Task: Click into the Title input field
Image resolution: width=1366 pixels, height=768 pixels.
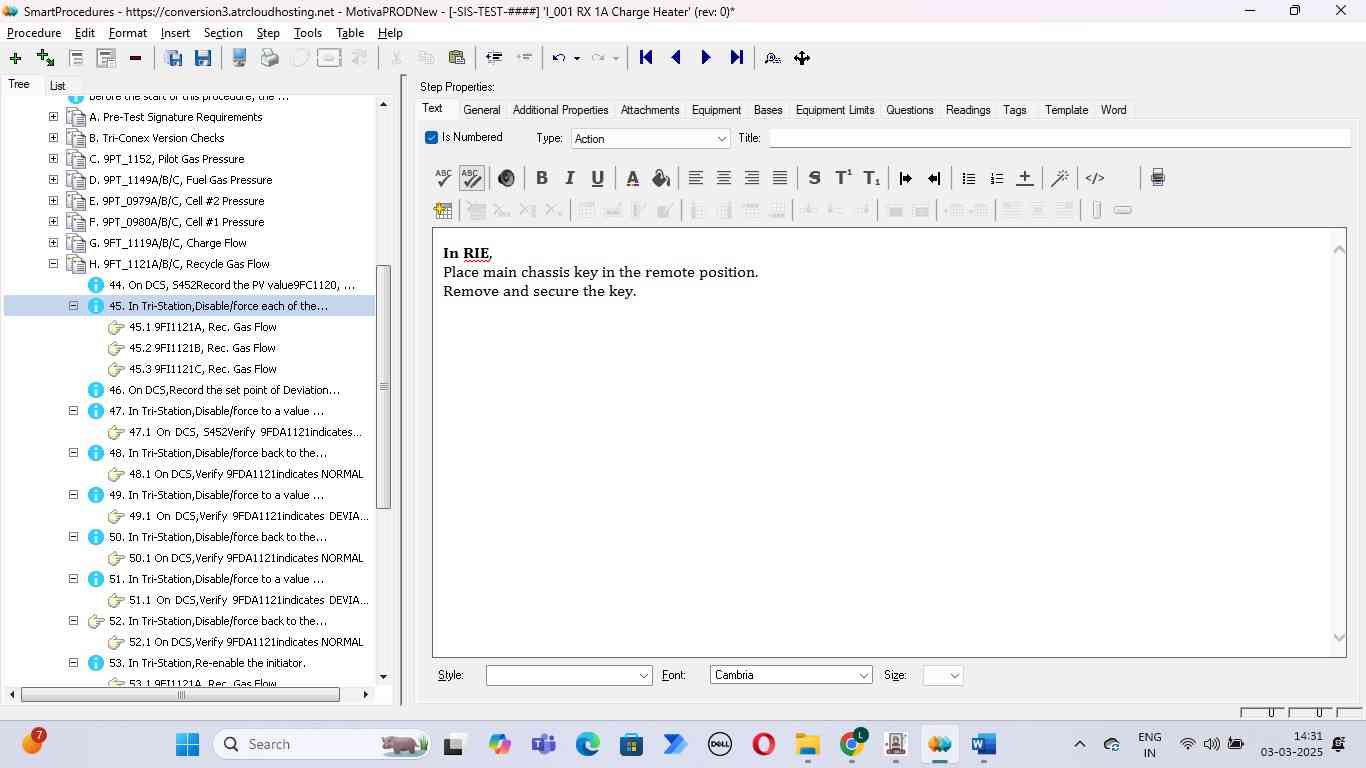Action: pyautogui.click(x=1060, y=138)
